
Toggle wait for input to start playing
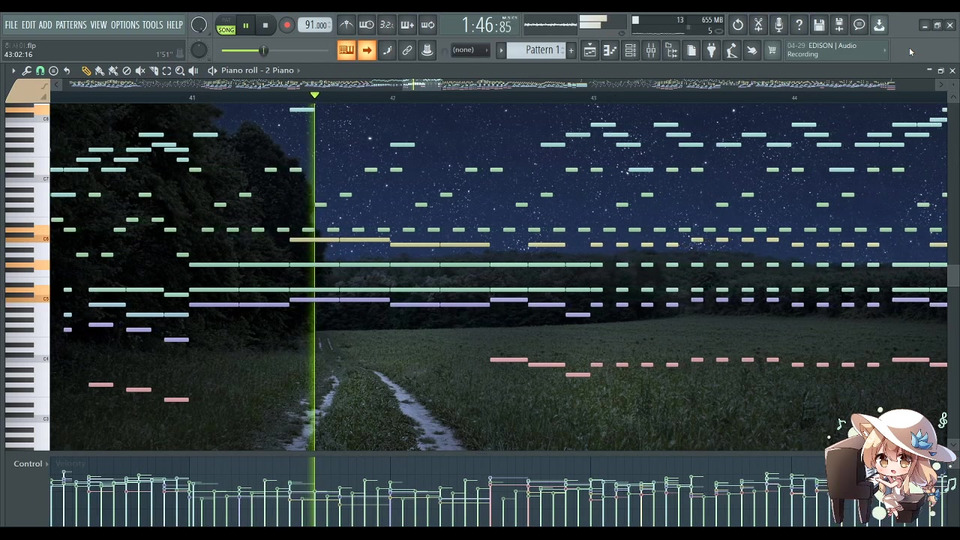coord(367,25)
